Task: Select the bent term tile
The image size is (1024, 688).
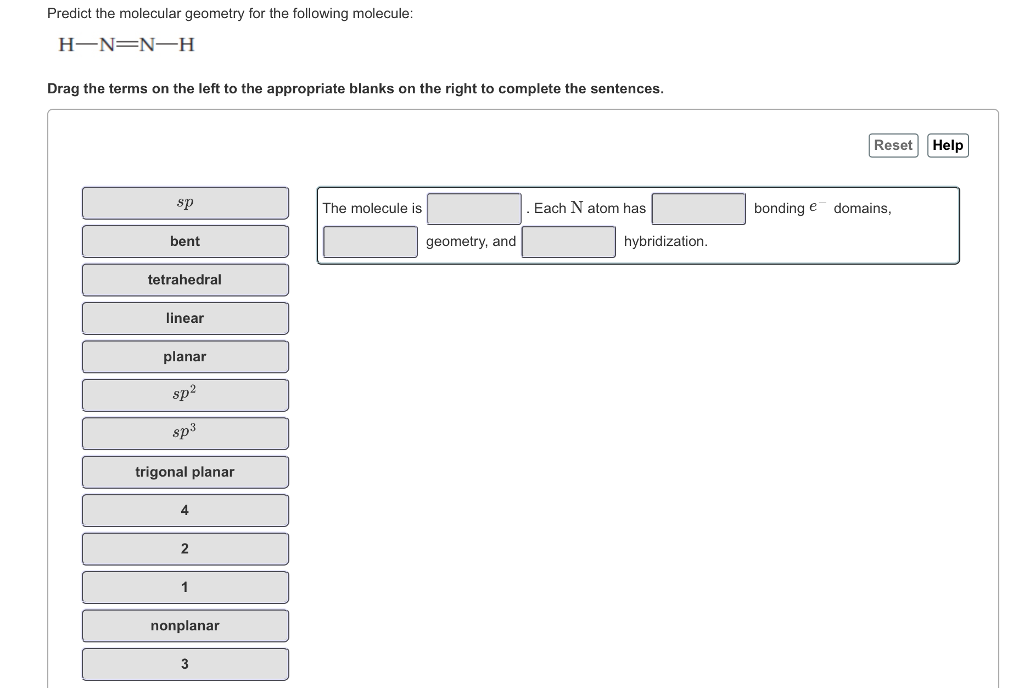Action: 185,241
